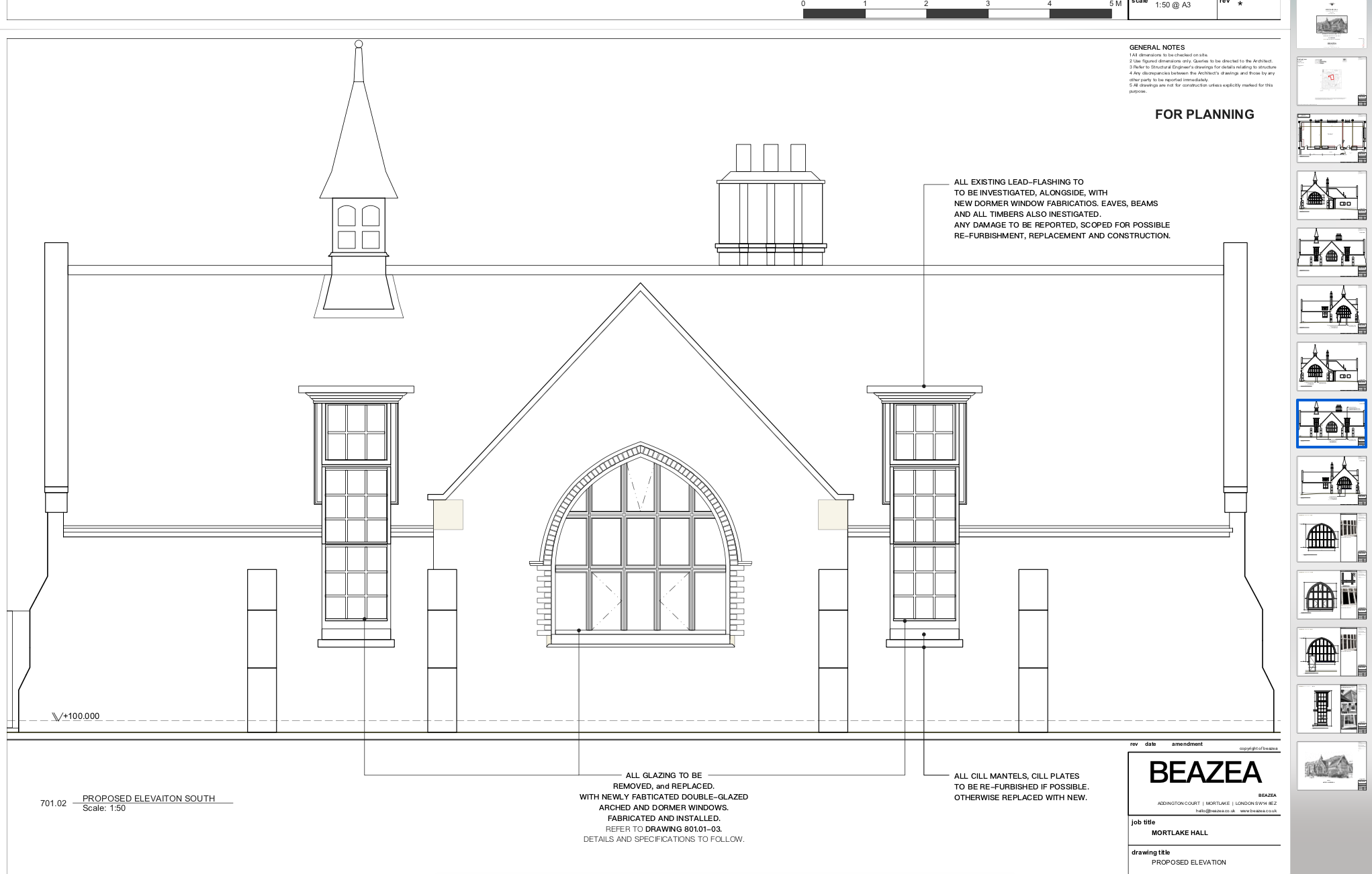Viewport: 1372px width, 874px height.
Task: Click the DRAWING 801.01-03 reference text
Action: pos(683,829)
